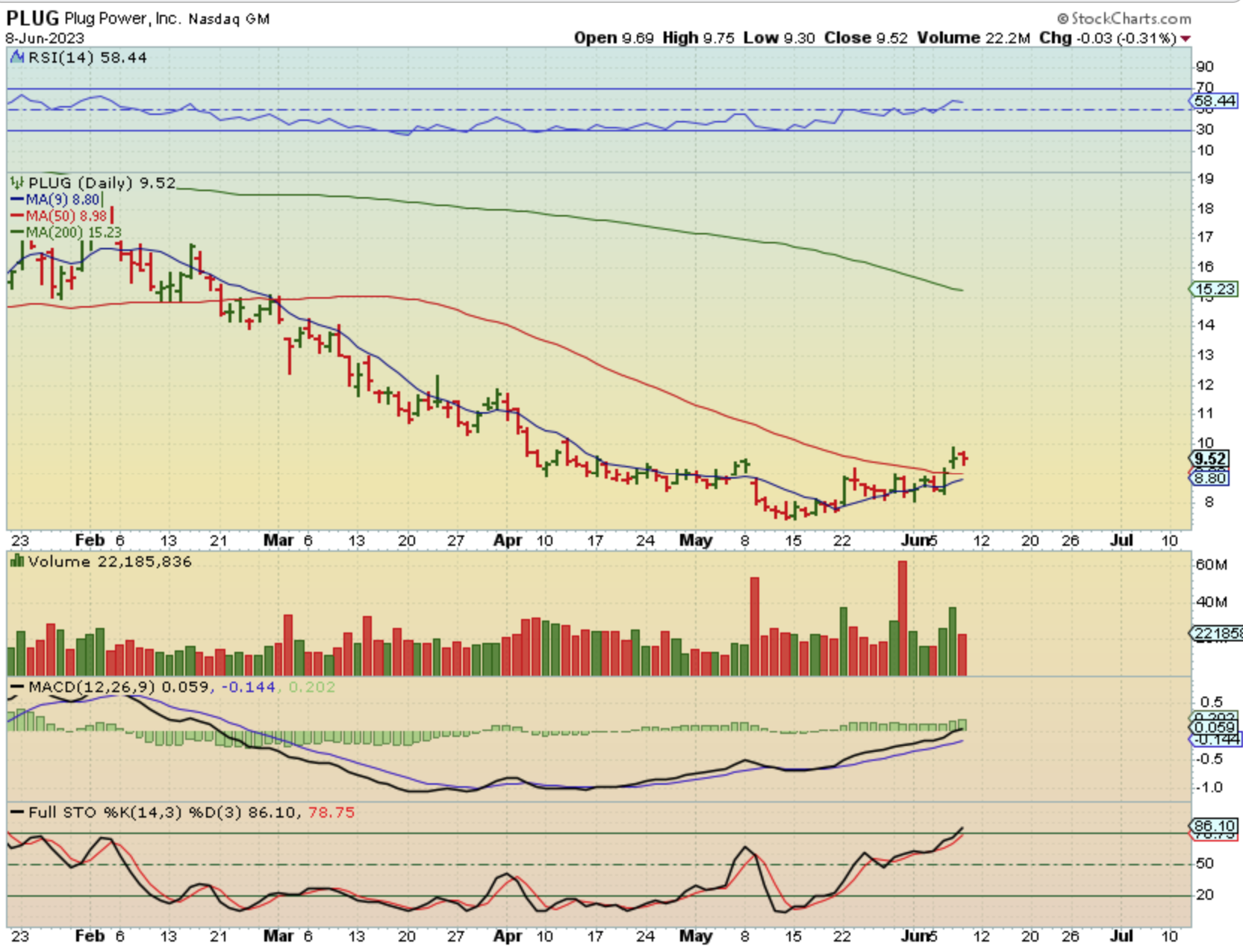The width and height of the screenshot is (1243, 952).
Task: Select the green "0.202" value in the MACD label
Action: pyautogui.click(x=311, y=687)
